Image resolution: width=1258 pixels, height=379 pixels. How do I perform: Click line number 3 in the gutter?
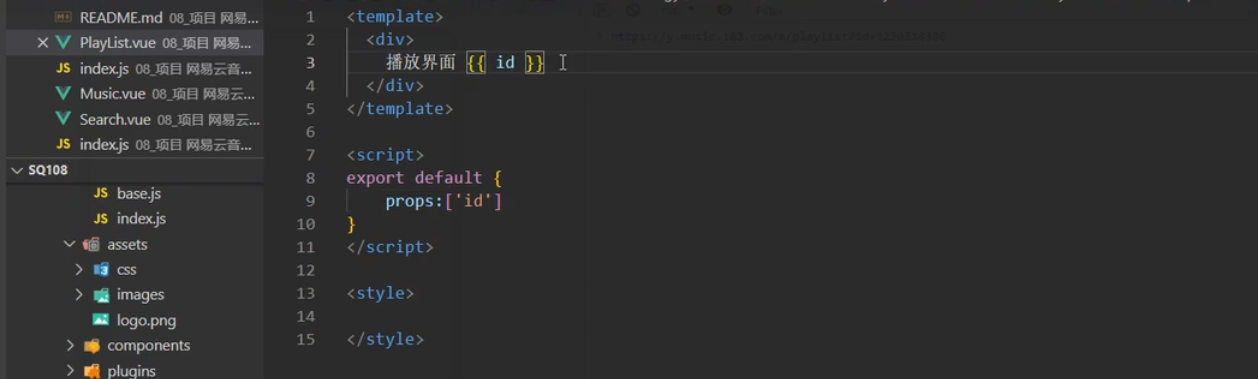[x=310, y=63]
